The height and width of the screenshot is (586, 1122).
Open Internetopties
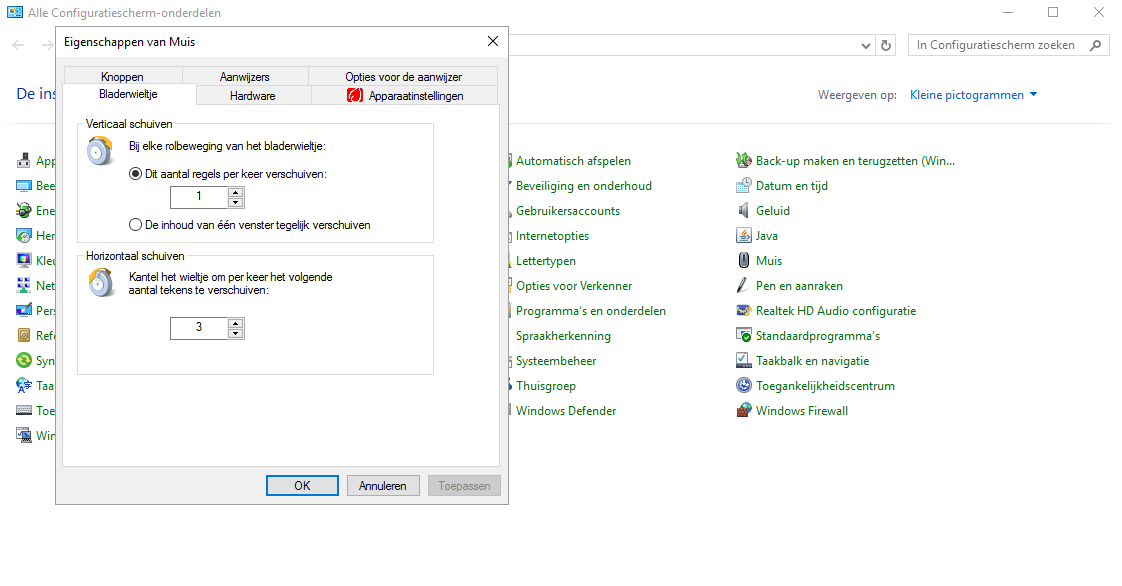(x=552, y=236)
